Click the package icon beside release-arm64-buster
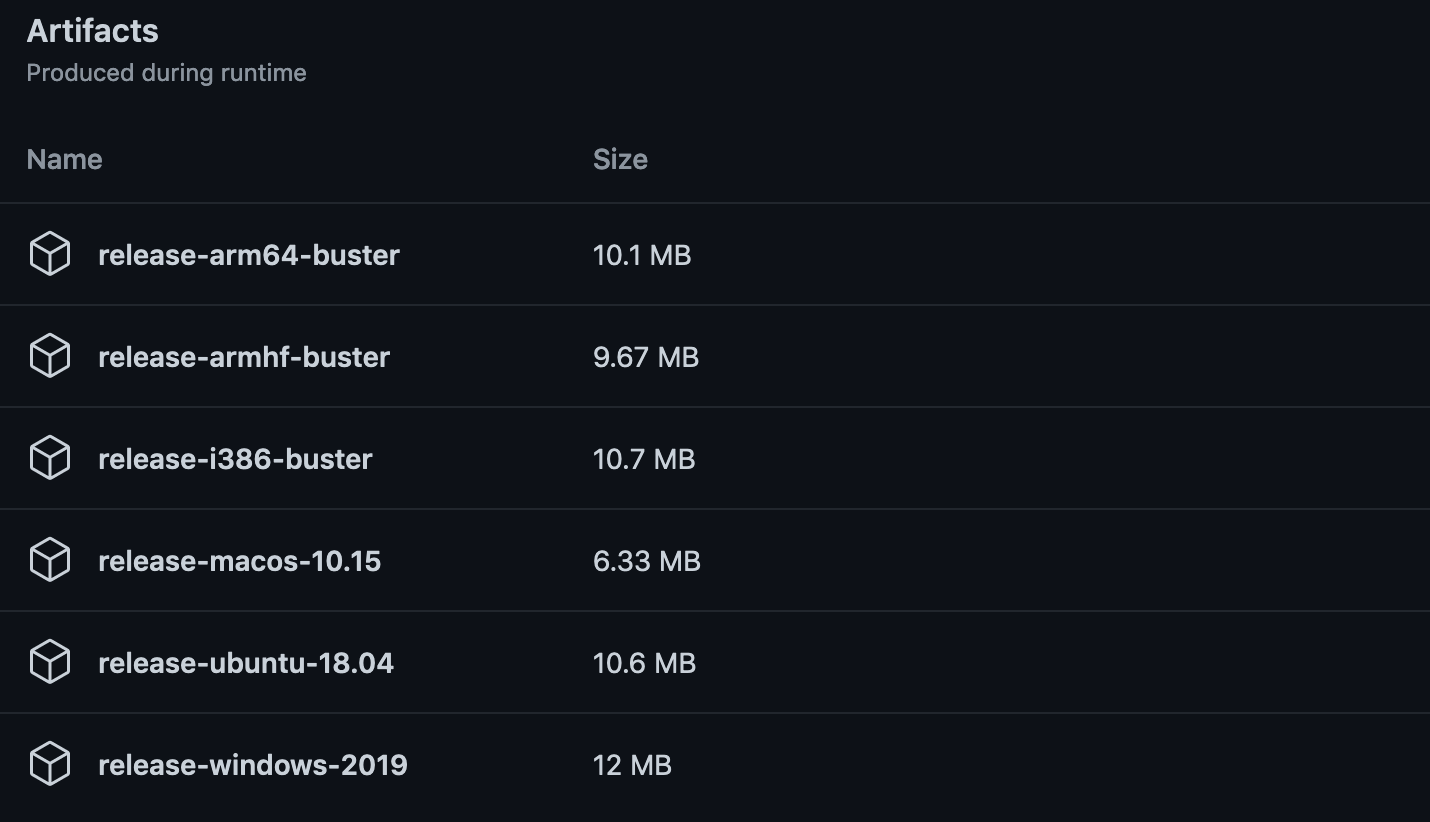The image size is (1430, 822). point(49,255)
